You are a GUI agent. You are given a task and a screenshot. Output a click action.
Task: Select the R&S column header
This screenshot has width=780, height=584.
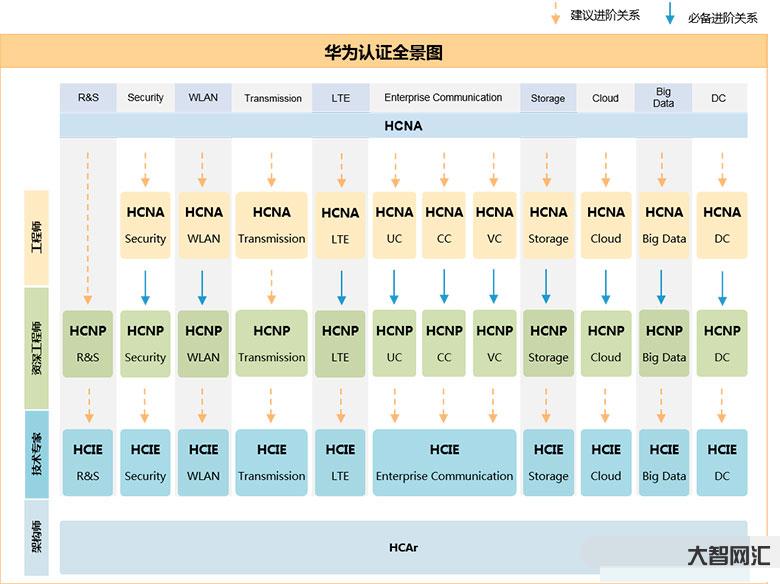(x=88, y=97)
